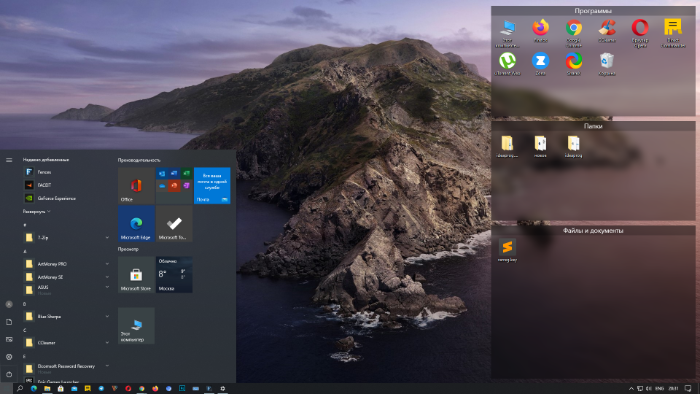Image resolution: width=700 pixels, height=394 pixels.
Task: Open the Recycle Bin (Корзина) icon
Action: (x=607, y=64)
